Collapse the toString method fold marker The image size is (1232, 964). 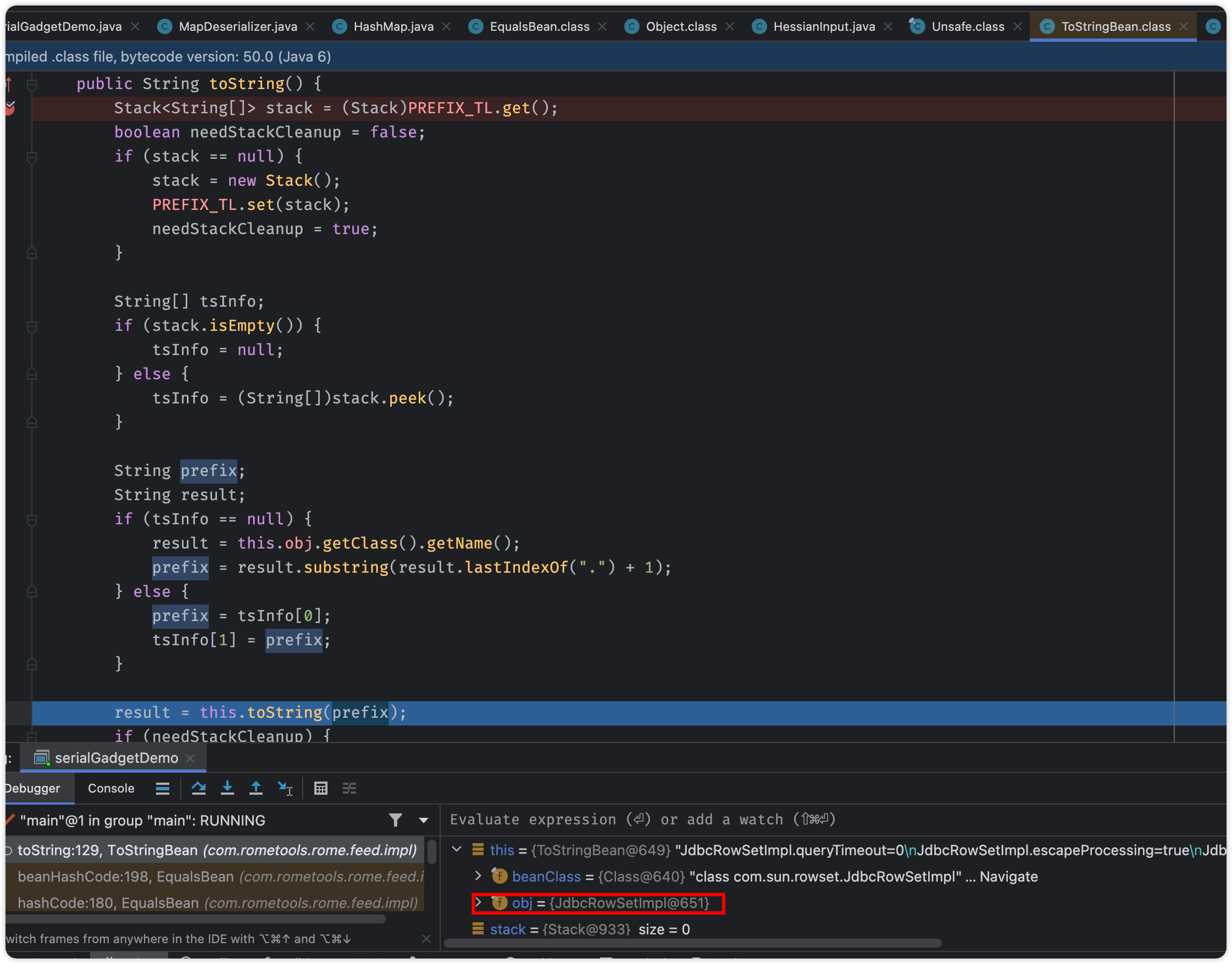point(32,85)
